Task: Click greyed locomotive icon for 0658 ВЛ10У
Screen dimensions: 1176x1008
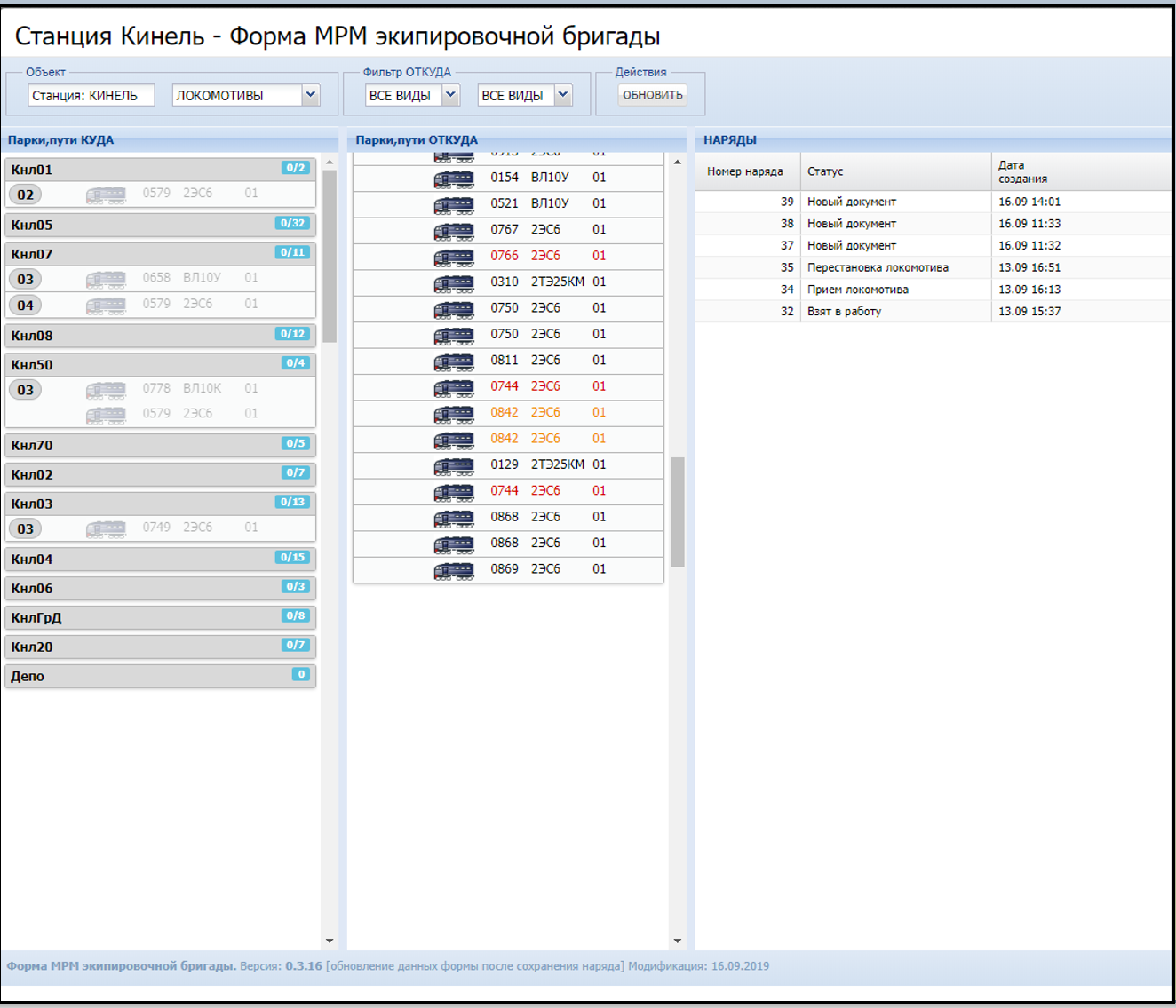Action: [x=106, y=279]
